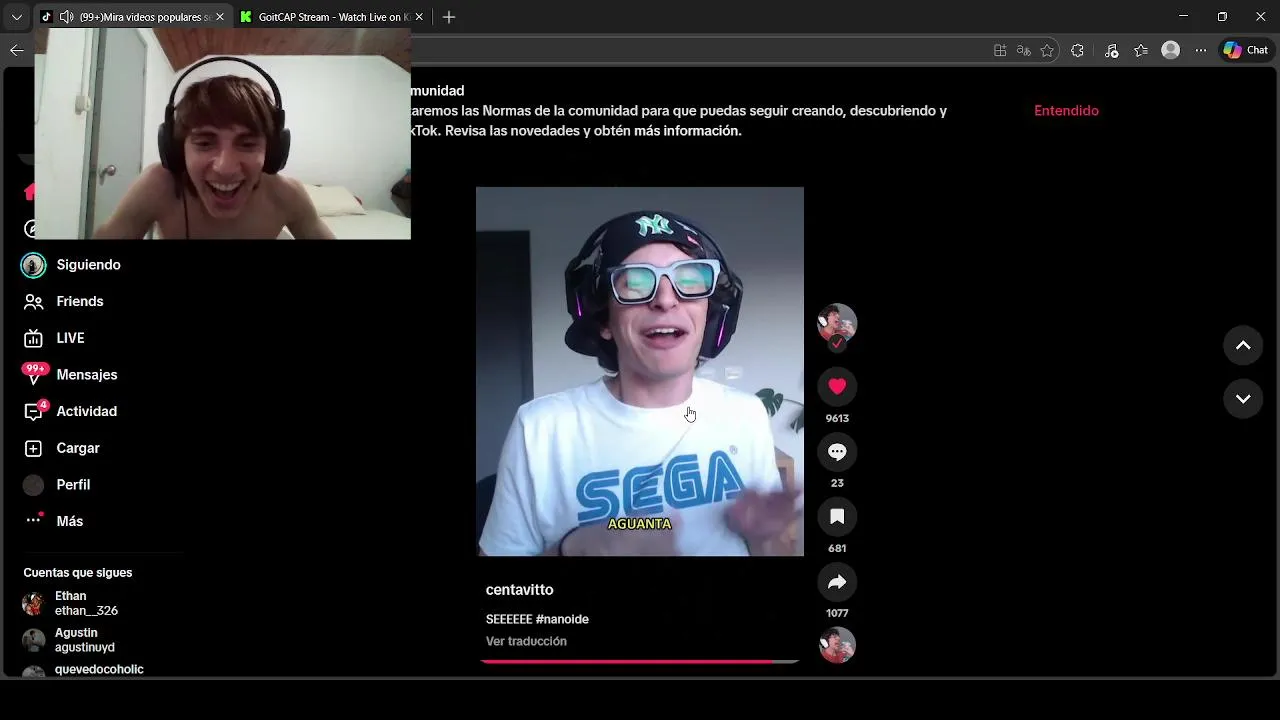Pause the playing centavitto video

(x=640, y=371)
